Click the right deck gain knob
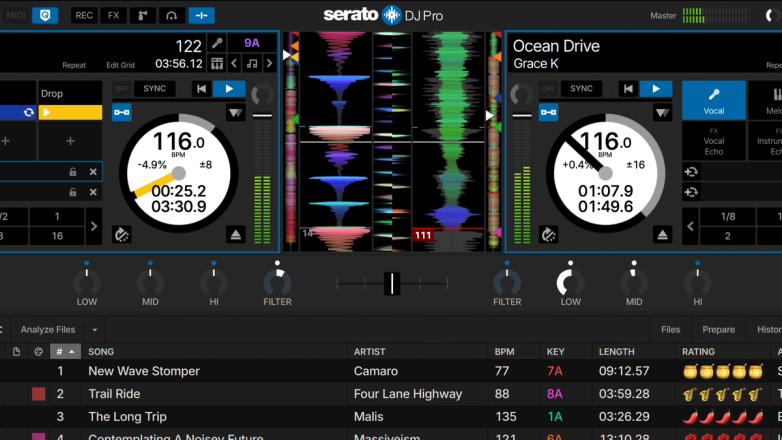The image size is (782, 440). (521, 94)
